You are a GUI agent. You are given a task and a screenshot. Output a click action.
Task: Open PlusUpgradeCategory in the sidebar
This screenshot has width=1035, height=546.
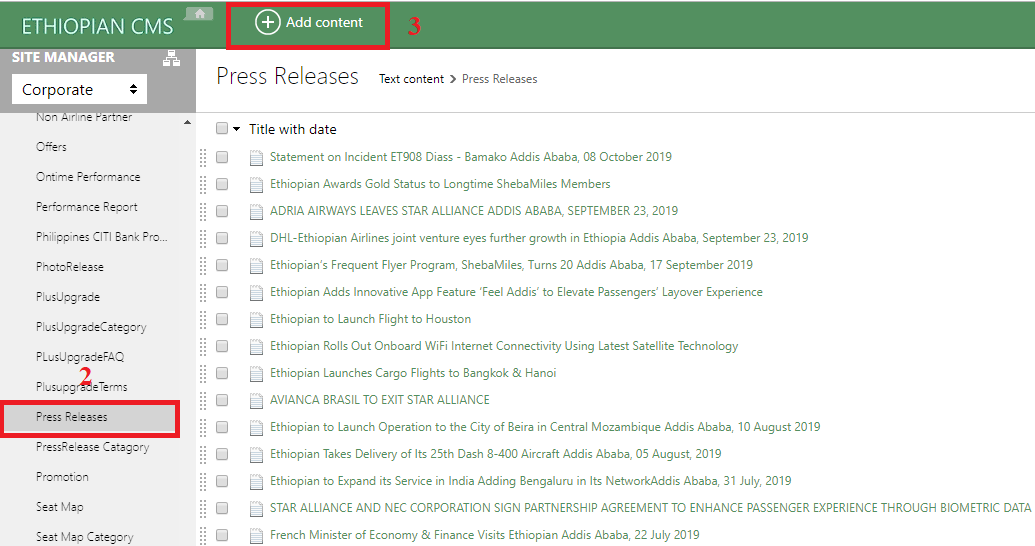pos(91,327)
